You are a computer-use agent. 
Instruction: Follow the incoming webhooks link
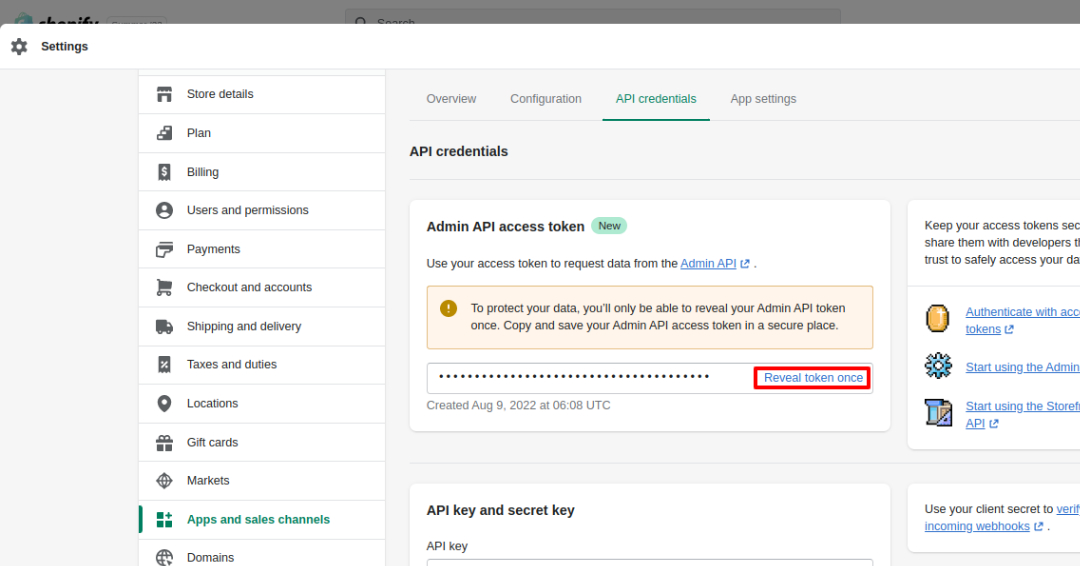[x=977, y=526]
